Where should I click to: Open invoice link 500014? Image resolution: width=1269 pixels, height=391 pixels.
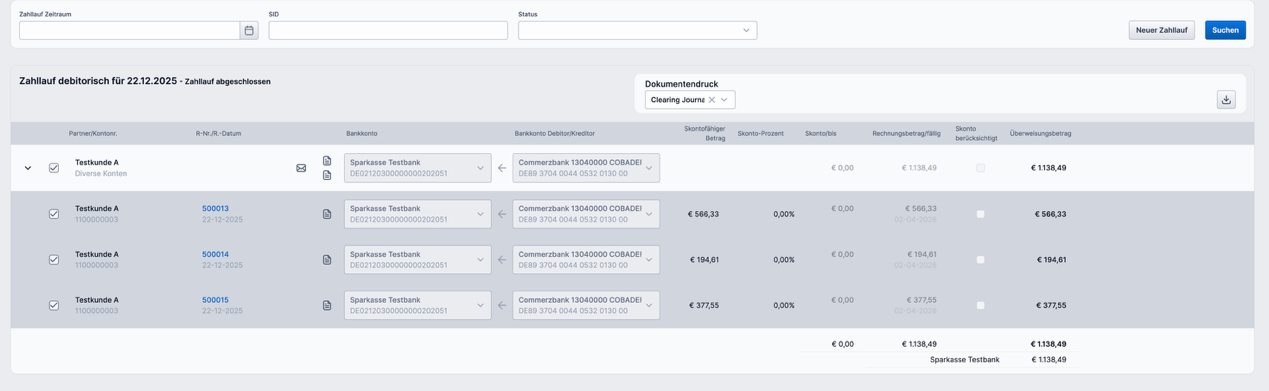pyautogui.click(x=215, y=255)
